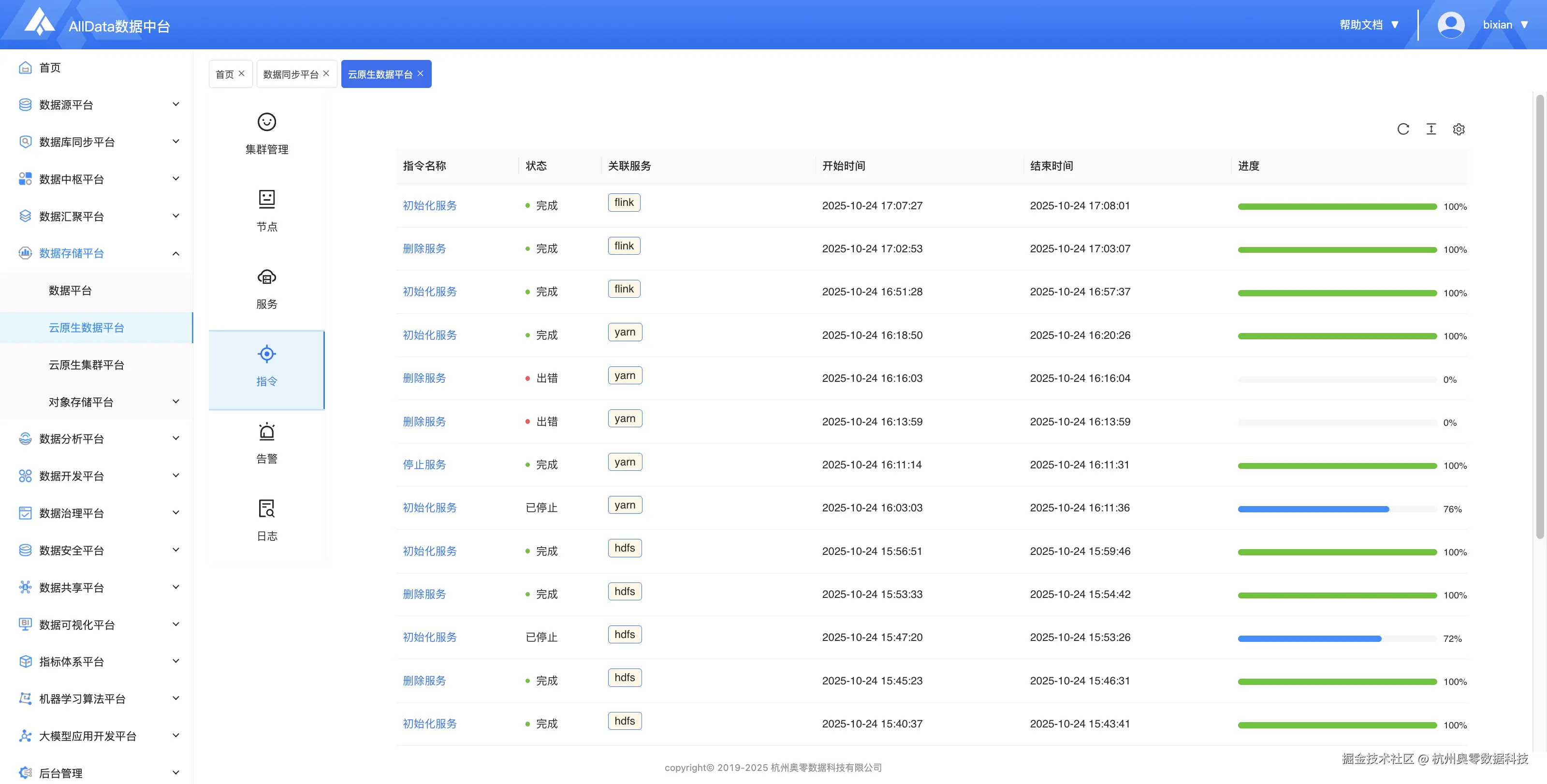The height and width of the screenshot is (784, 1547).
Task: Open the 告警 alarm bell icon
Action: pyautogui.click(x=267, y=432)
